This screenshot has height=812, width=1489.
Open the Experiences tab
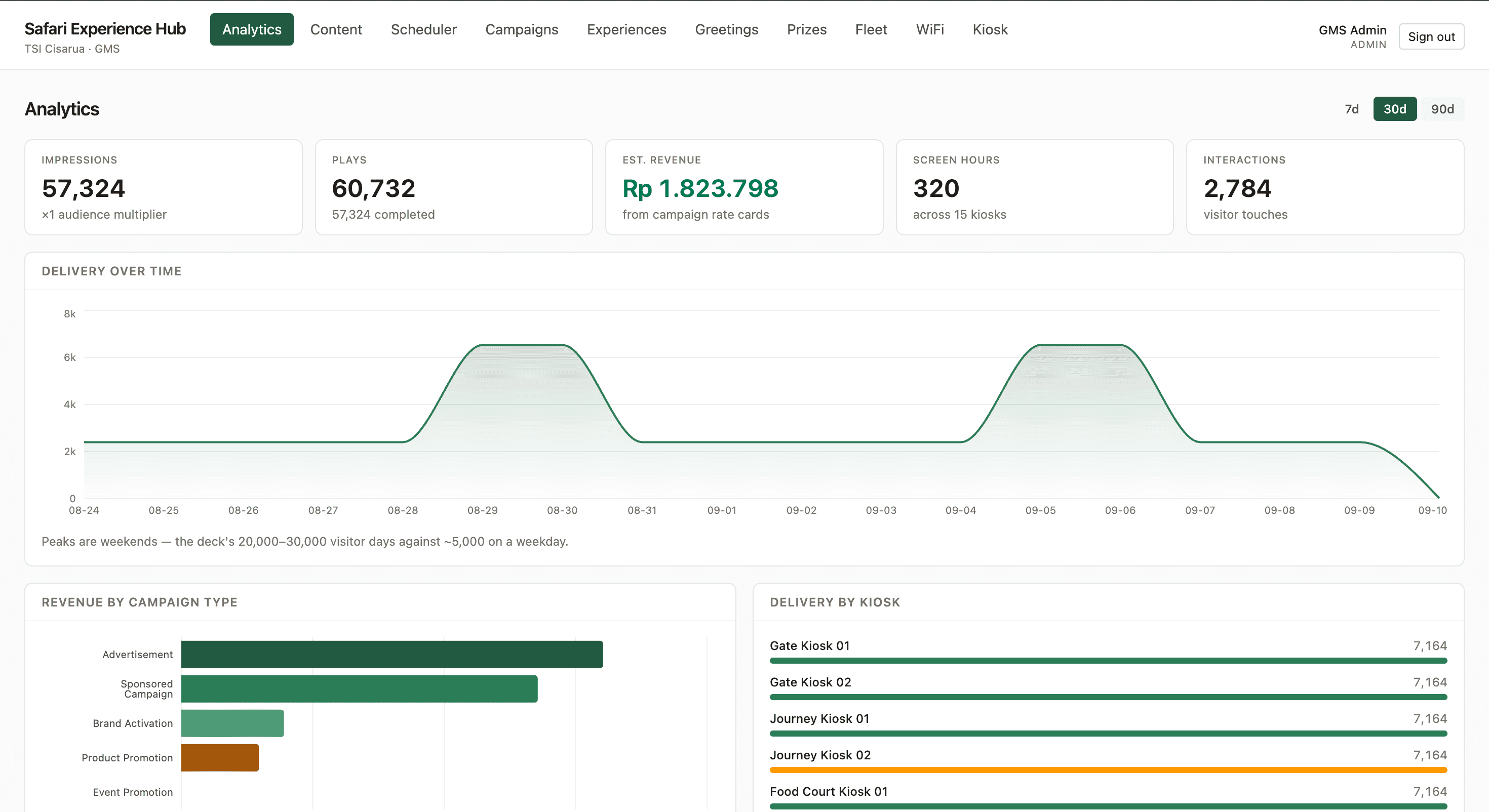click(x=626, y=29)
